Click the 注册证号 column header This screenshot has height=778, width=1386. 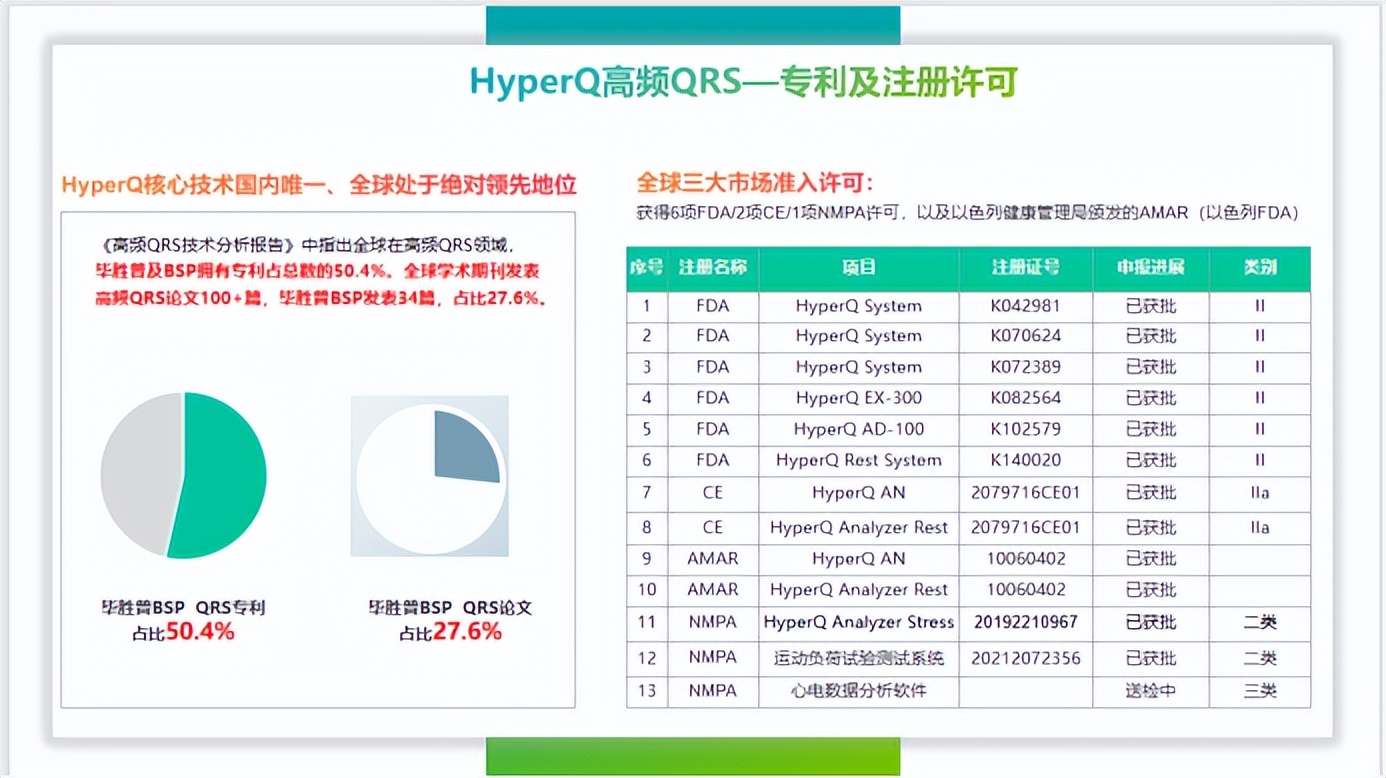(x=1025, y=268)
